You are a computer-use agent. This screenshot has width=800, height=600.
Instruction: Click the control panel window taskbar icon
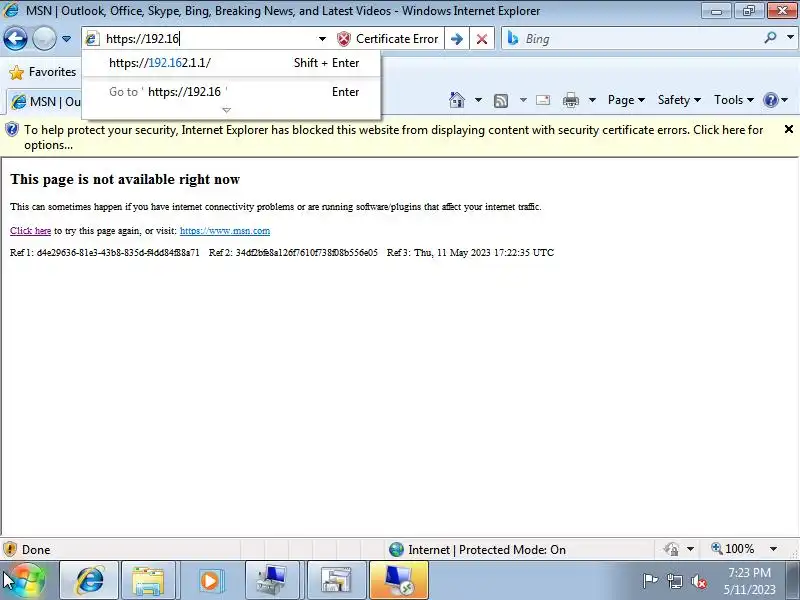pyautogui.click(x=335, y=580)
